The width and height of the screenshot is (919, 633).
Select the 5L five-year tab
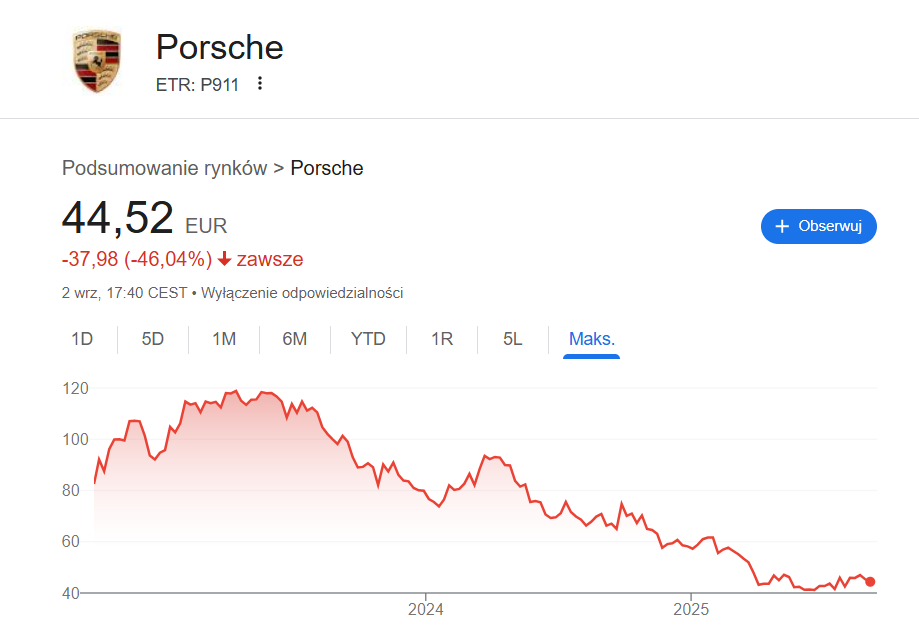click(513, 339)
